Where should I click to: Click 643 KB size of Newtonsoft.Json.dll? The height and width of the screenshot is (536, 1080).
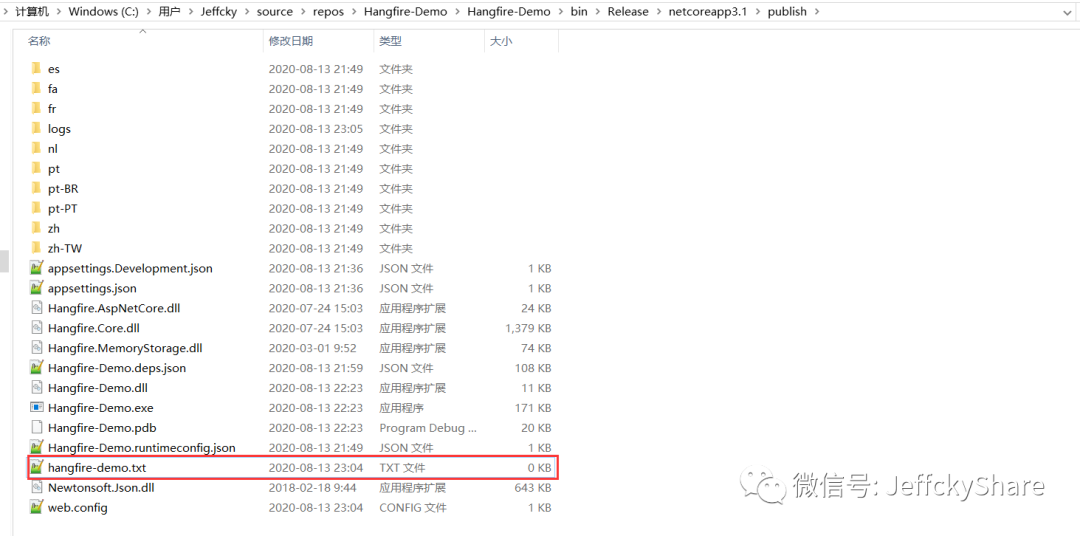click(533, 488)
